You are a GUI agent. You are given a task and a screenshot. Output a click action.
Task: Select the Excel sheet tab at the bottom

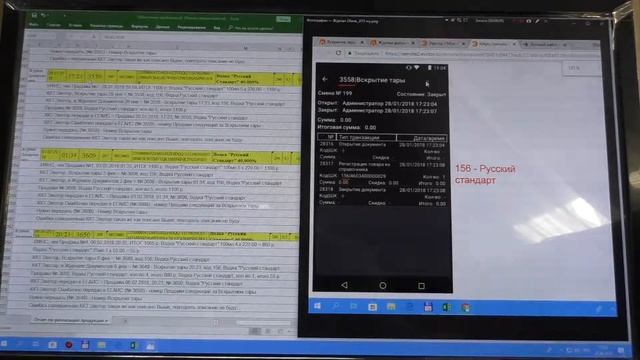(71, 320)
